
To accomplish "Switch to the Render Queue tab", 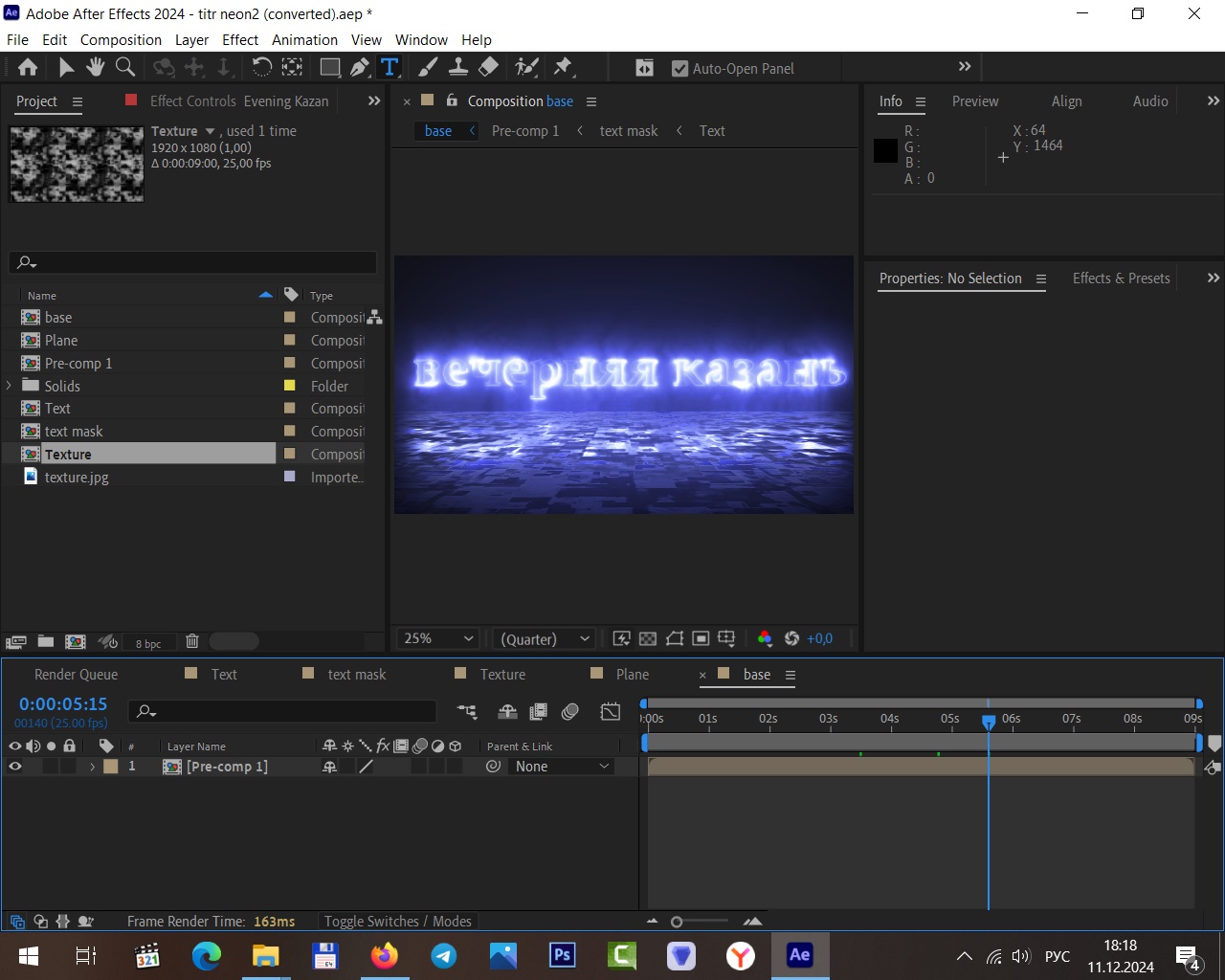I will pyautogui.click(x=76, y=675).
